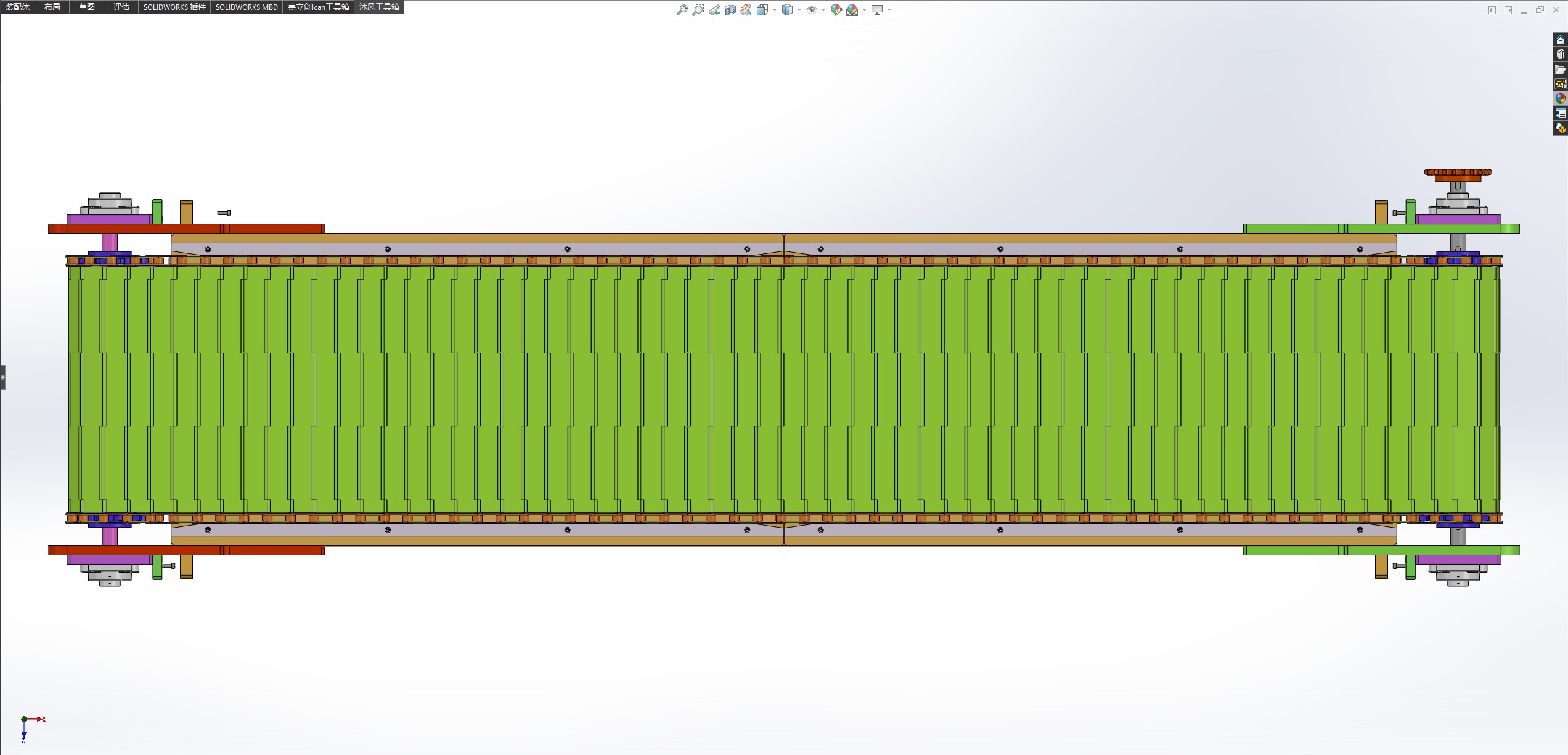
Task: Open the View Palette pane
Action: tap(1560, 84)
